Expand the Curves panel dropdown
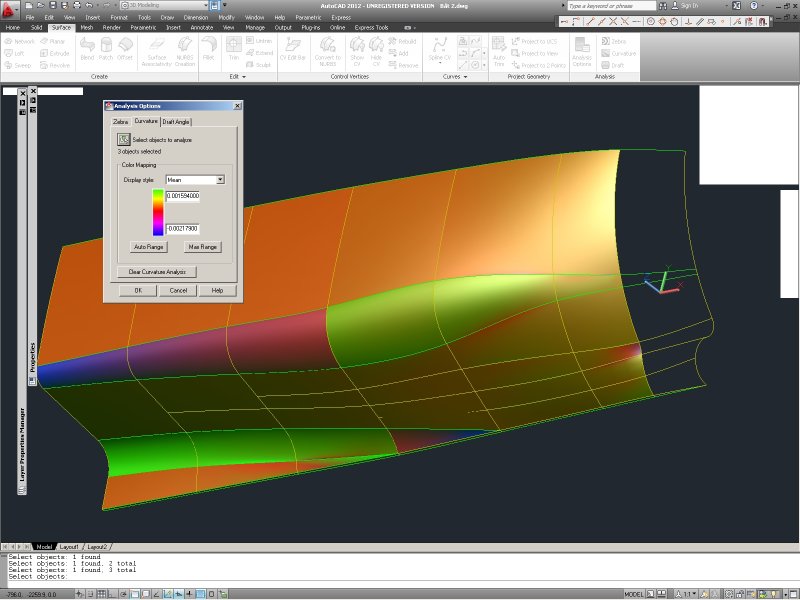Viewport: 800px width, 600px height. pyautogui.click(x=466, y=75)
